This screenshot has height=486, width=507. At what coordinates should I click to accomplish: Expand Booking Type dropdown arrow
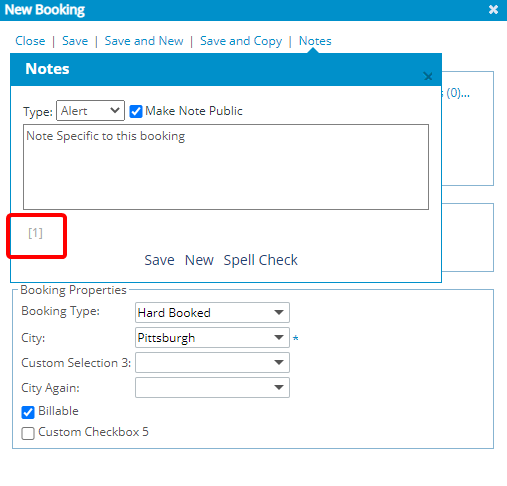(279, 313)
